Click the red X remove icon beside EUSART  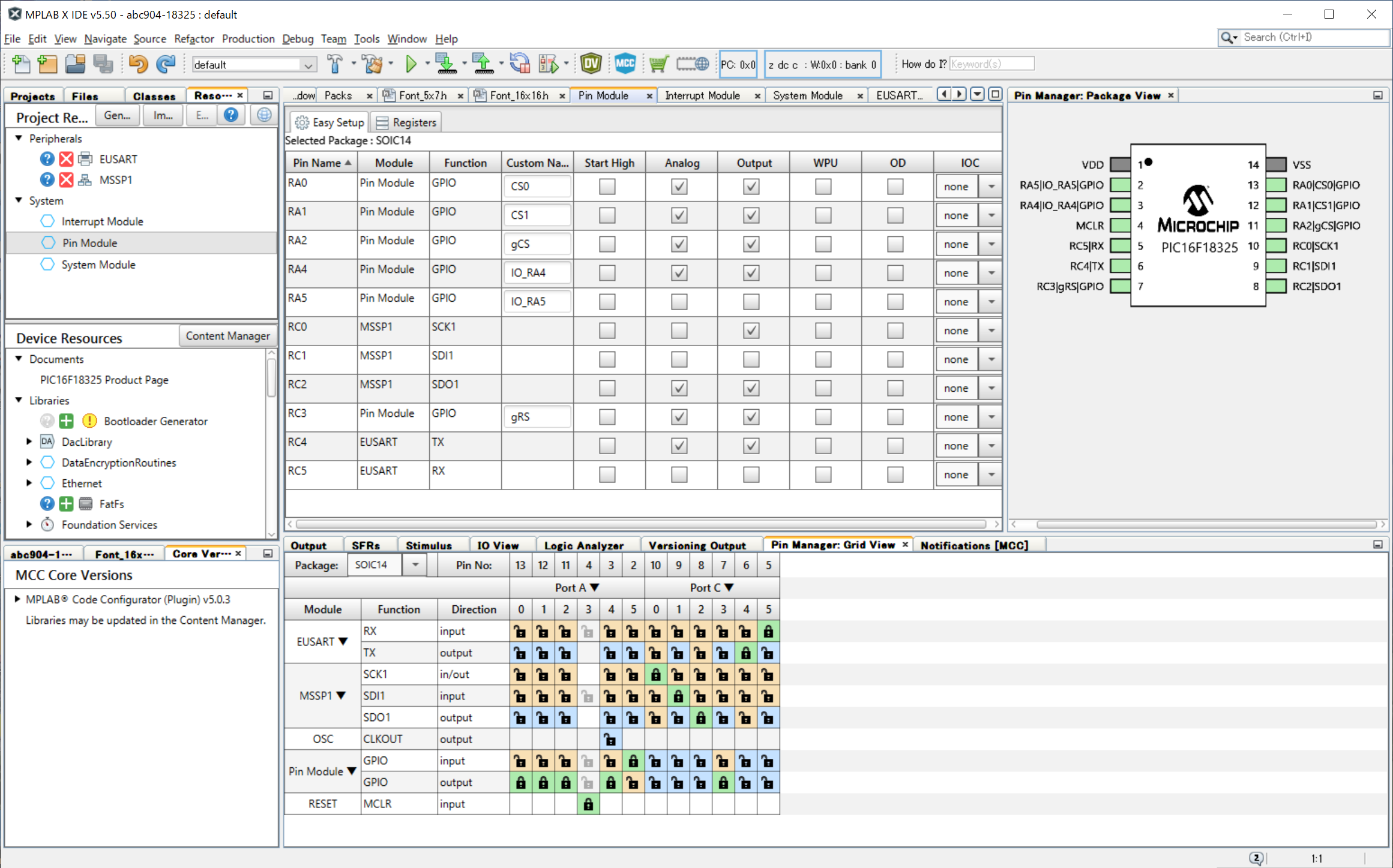click(66, 159)
